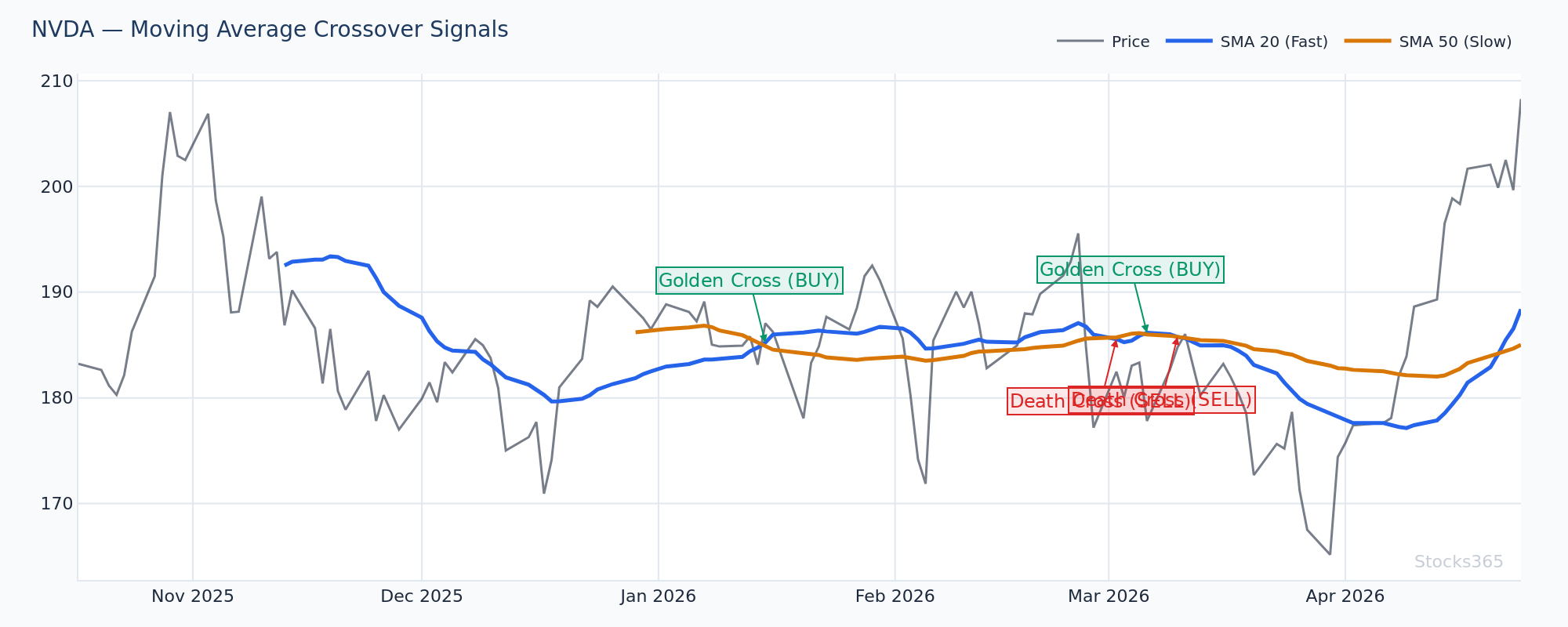1568x627 pixels.
Task: Click the Dec 2025 x-axis label
Action: coord(422,596)
